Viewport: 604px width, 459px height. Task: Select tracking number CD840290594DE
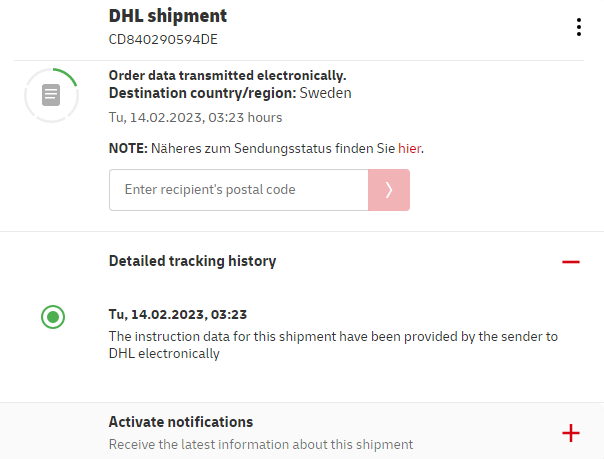(x=163, y=40)
